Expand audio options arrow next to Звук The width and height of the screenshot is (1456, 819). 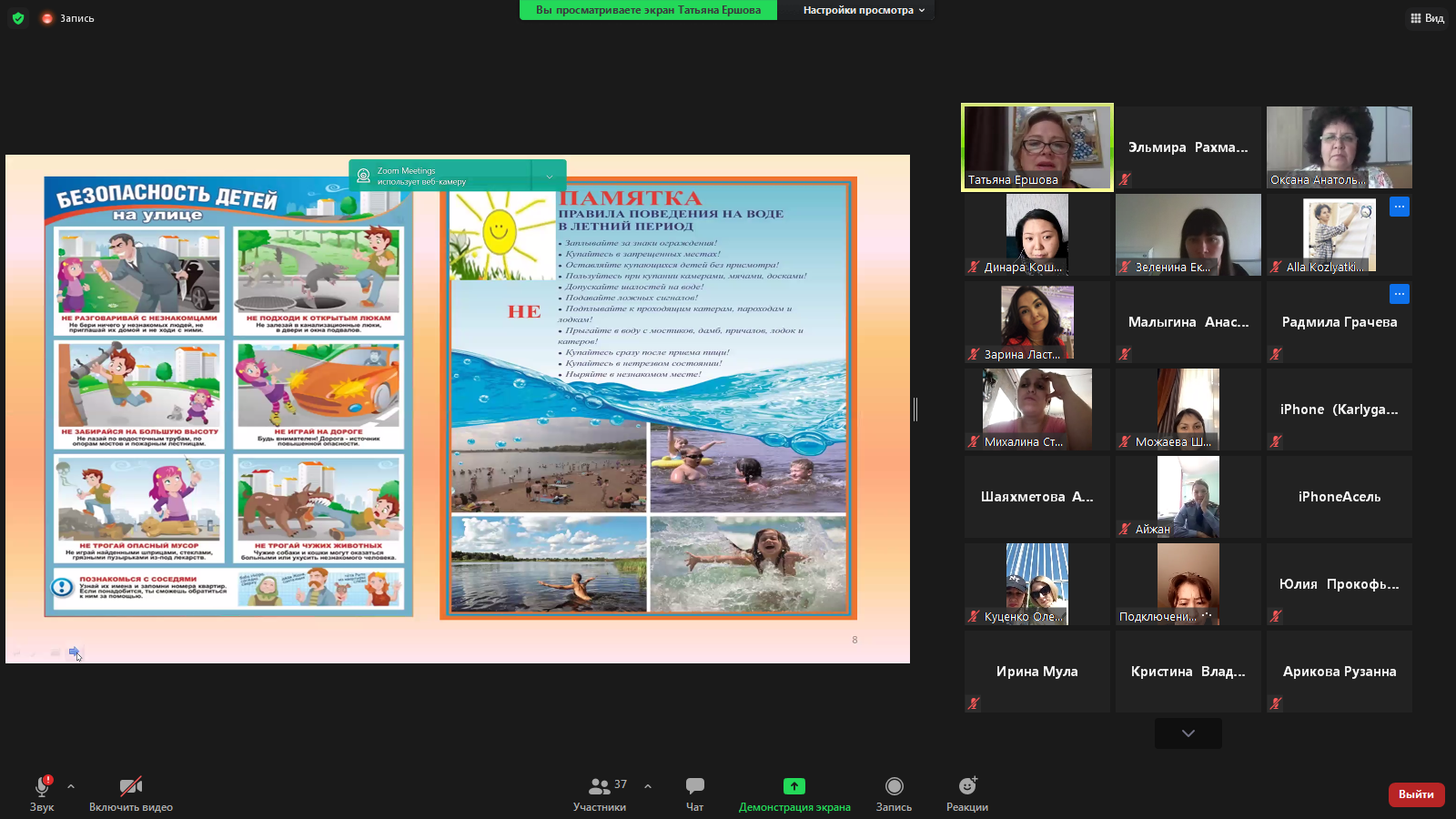click(x=71, y=786)
